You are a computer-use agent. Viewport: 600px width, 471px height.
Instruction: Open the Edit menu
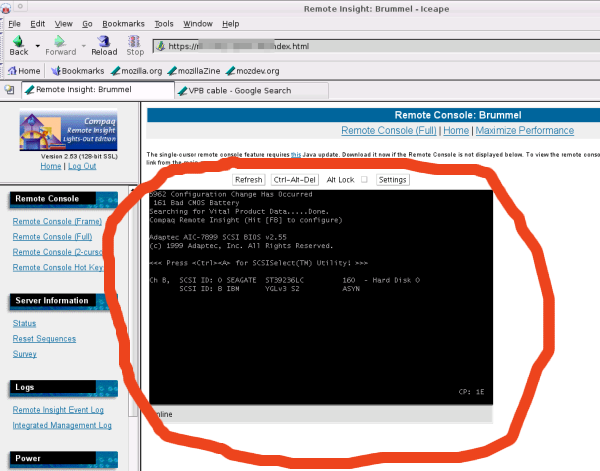point(38,24)
